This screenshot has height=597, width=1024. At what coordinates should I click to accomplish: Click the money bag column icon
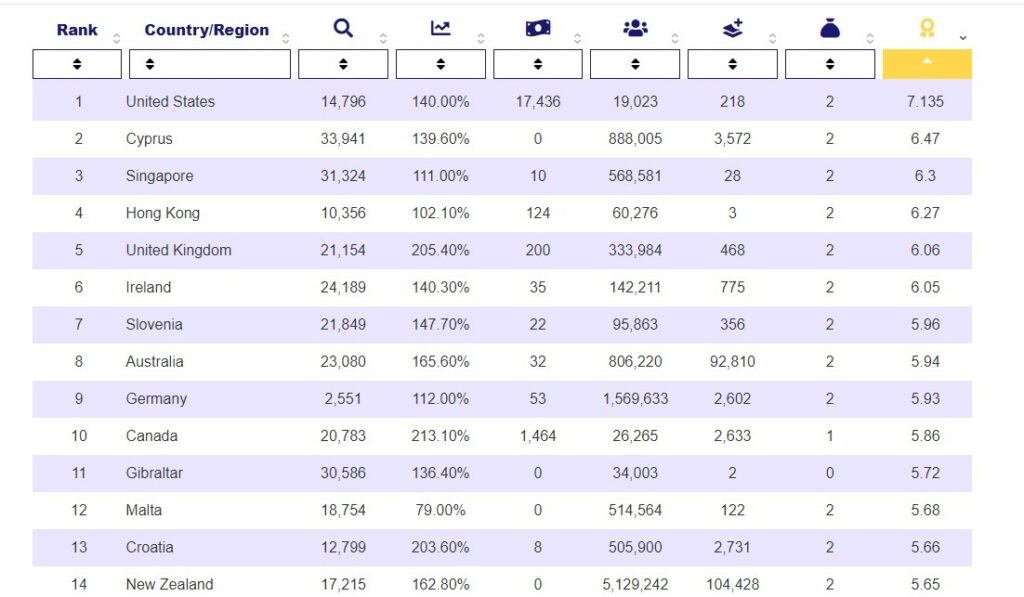point(829,28)
